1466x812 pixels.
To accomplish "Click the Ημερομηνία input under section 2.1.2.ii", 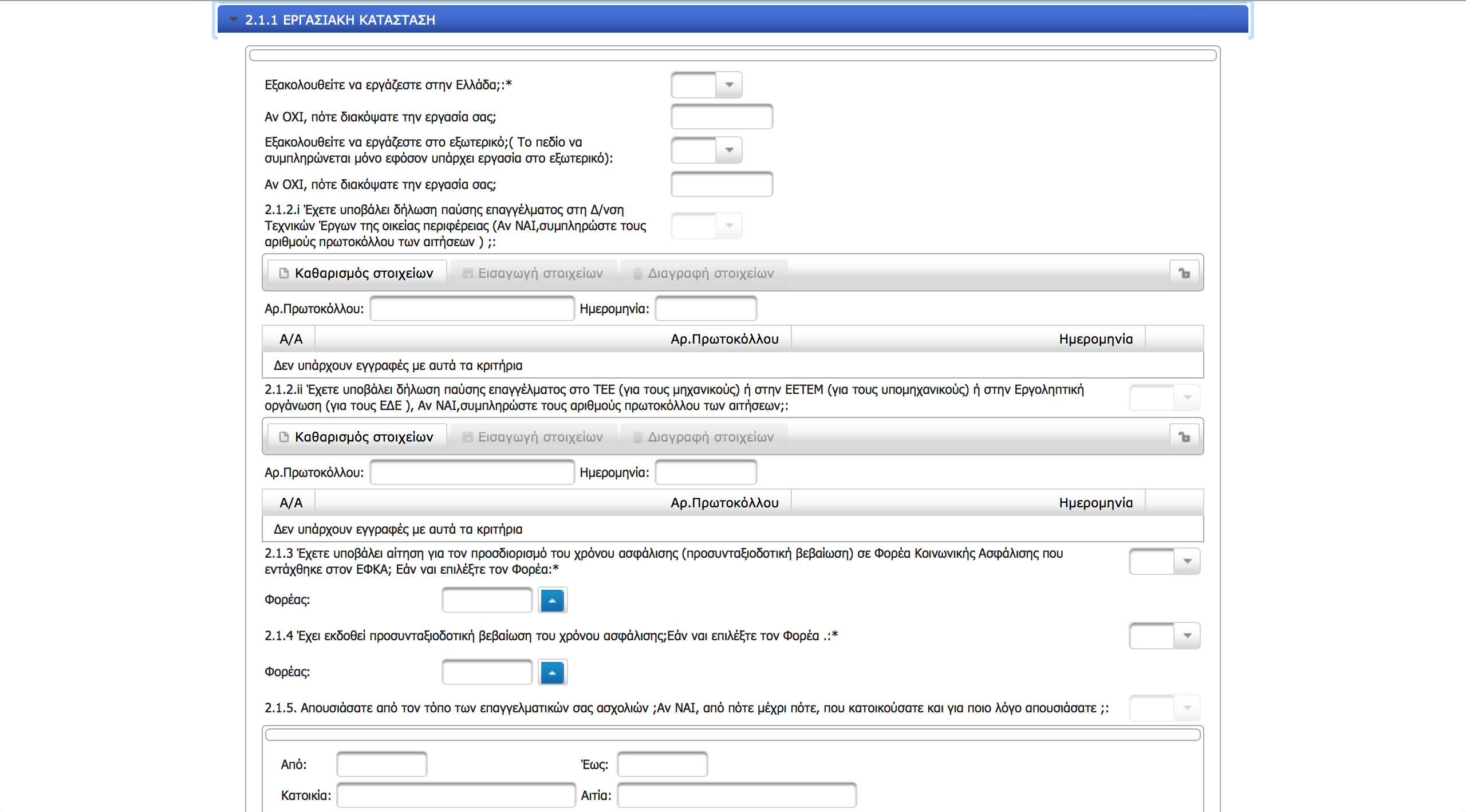I will pyautogui.click(x=706, y=472).
